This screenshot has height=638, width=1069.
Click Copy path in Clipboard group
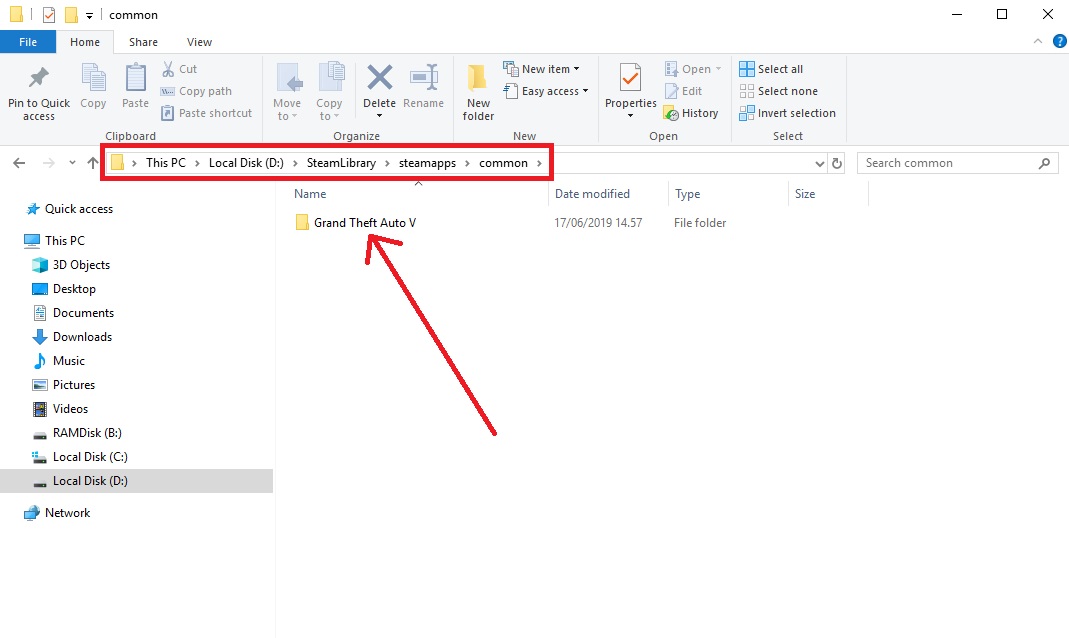click(196, 91)
